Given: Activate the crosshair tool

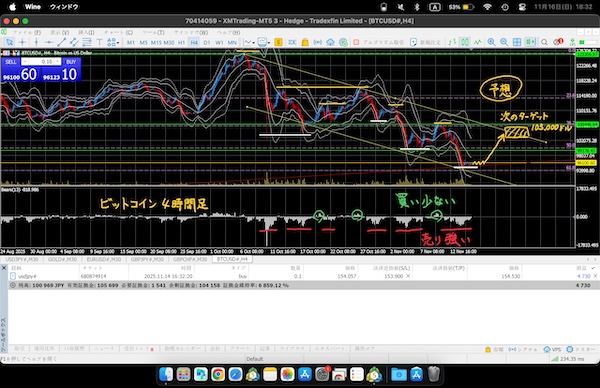Looking at the screenshot, I should (x=22, y=42).
